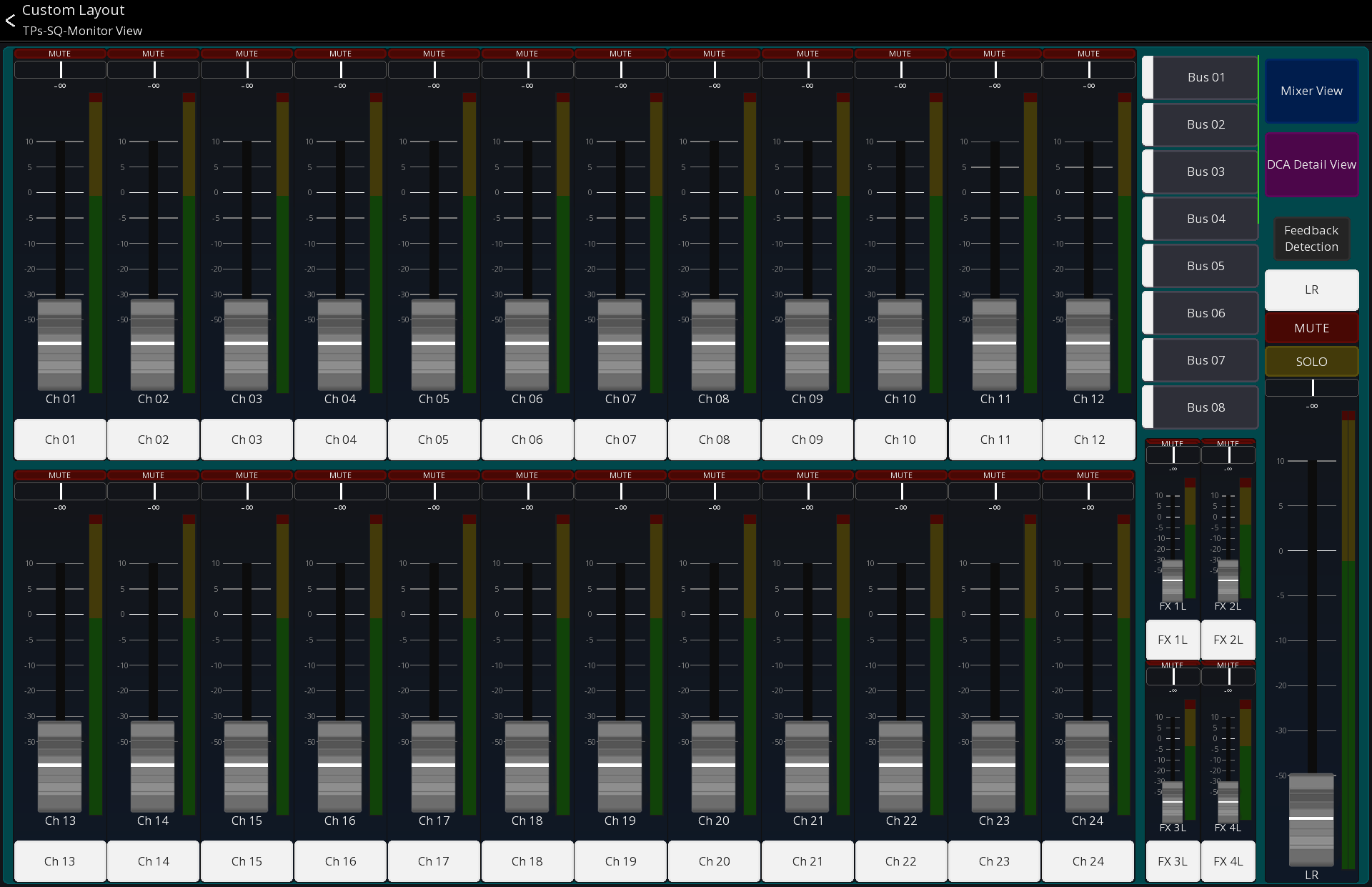
Task: Click the Ch 07 fader handle
Action: click(x=620, y=344)
